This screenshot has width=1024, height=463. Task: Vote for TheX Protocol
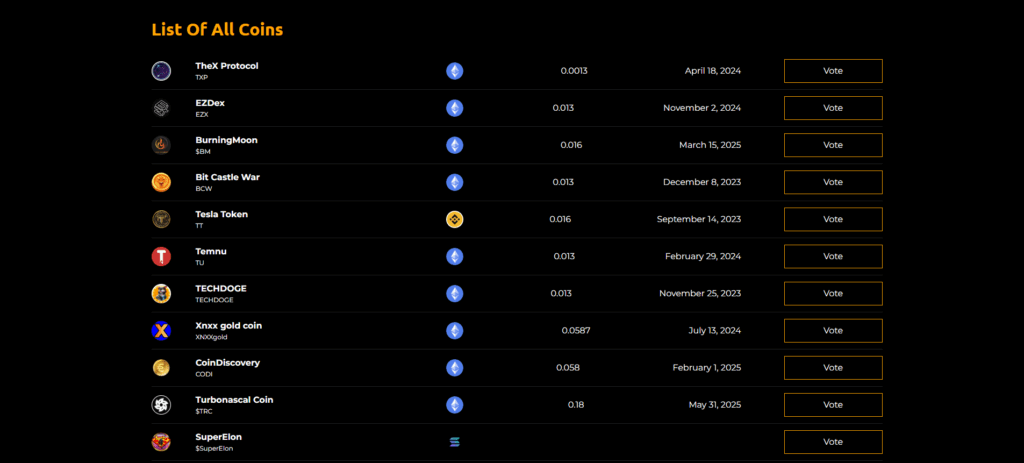(833, 71)
